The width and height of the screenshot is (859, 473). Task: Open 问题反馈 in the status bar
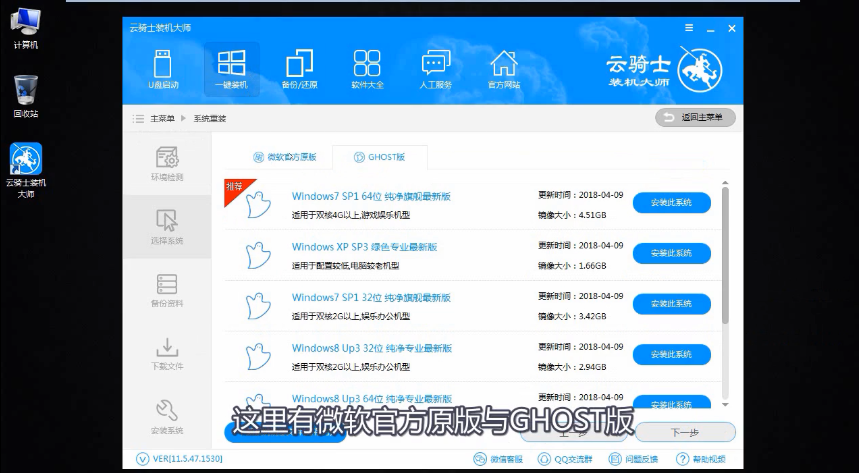pyautogui.click(x=633, y=459)
